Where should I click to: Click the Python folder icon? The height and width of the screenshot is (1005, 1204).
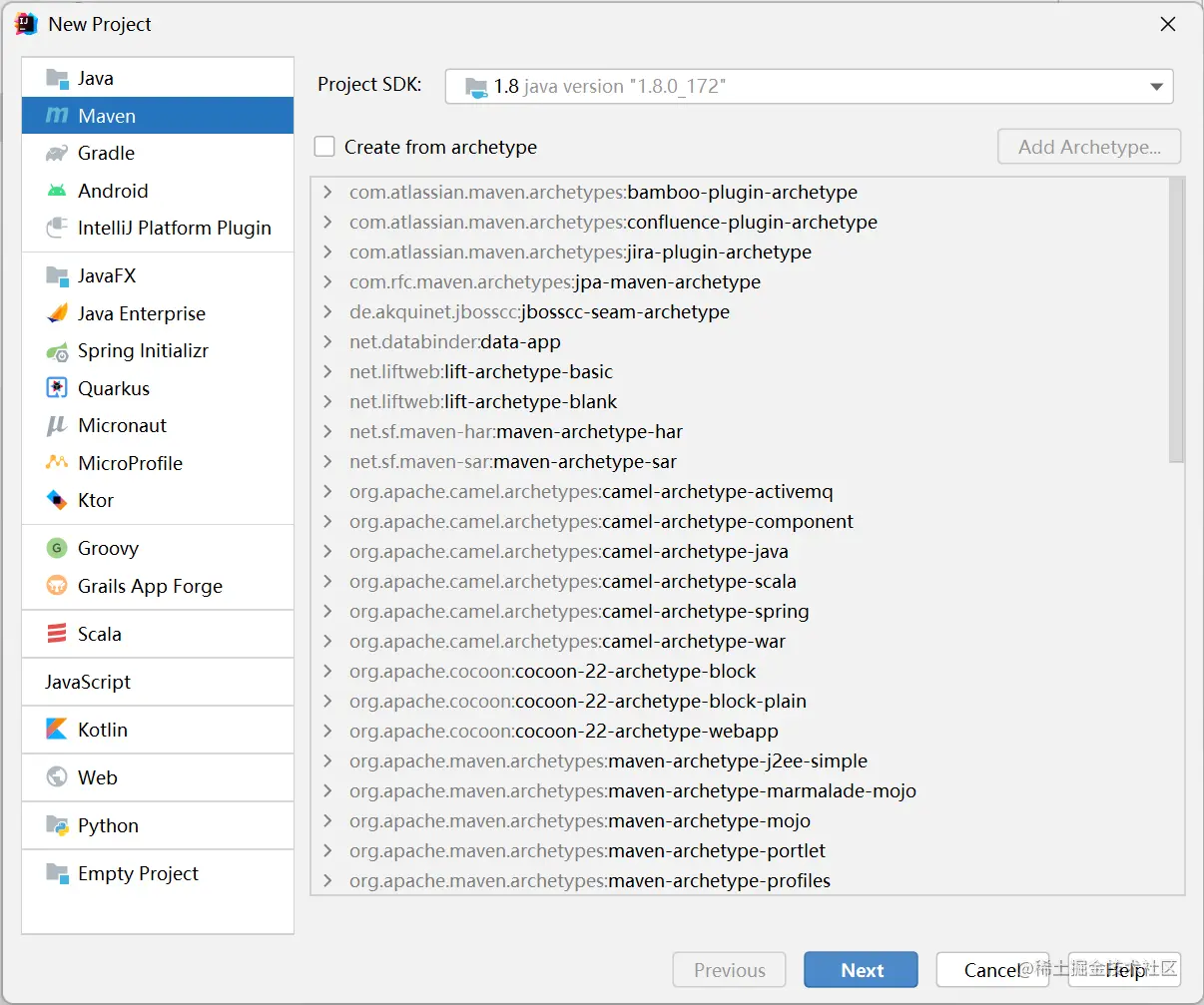(57, 825)
